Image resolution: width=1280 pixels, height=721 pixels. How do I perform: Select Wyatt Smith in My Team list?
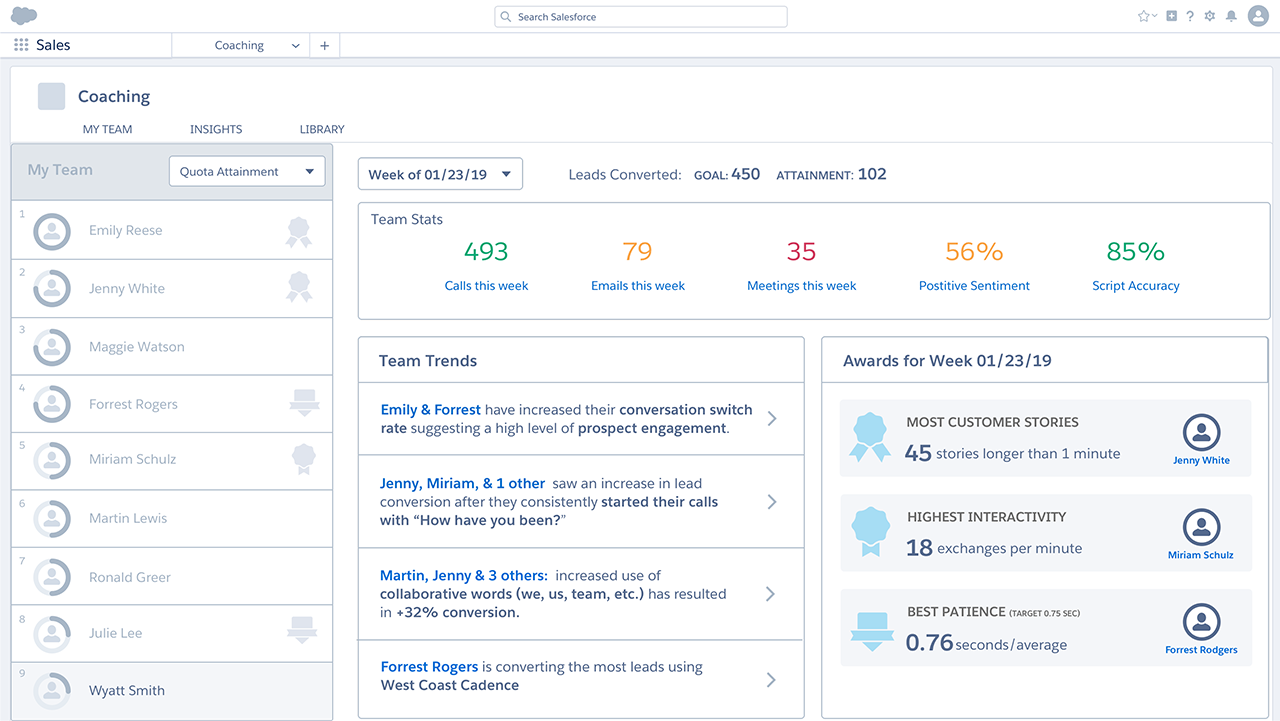point(127,691)
